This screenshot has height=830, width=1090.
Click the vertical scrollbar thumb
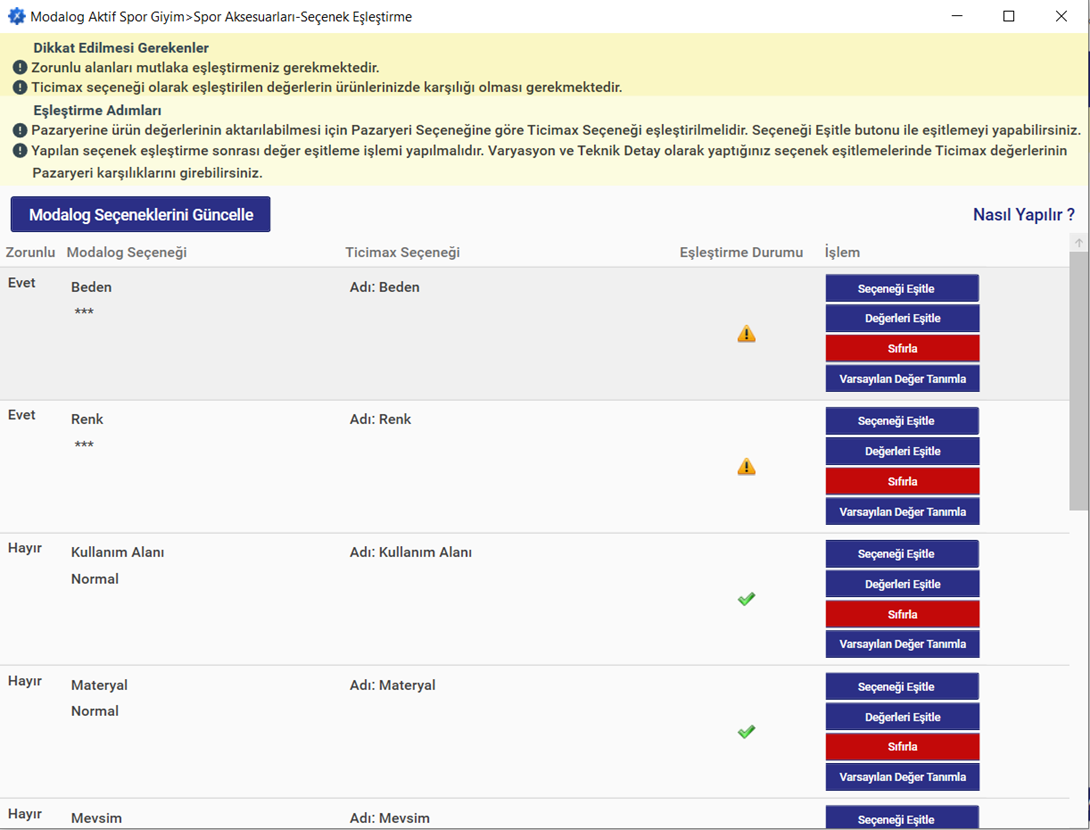point(1078,382)
